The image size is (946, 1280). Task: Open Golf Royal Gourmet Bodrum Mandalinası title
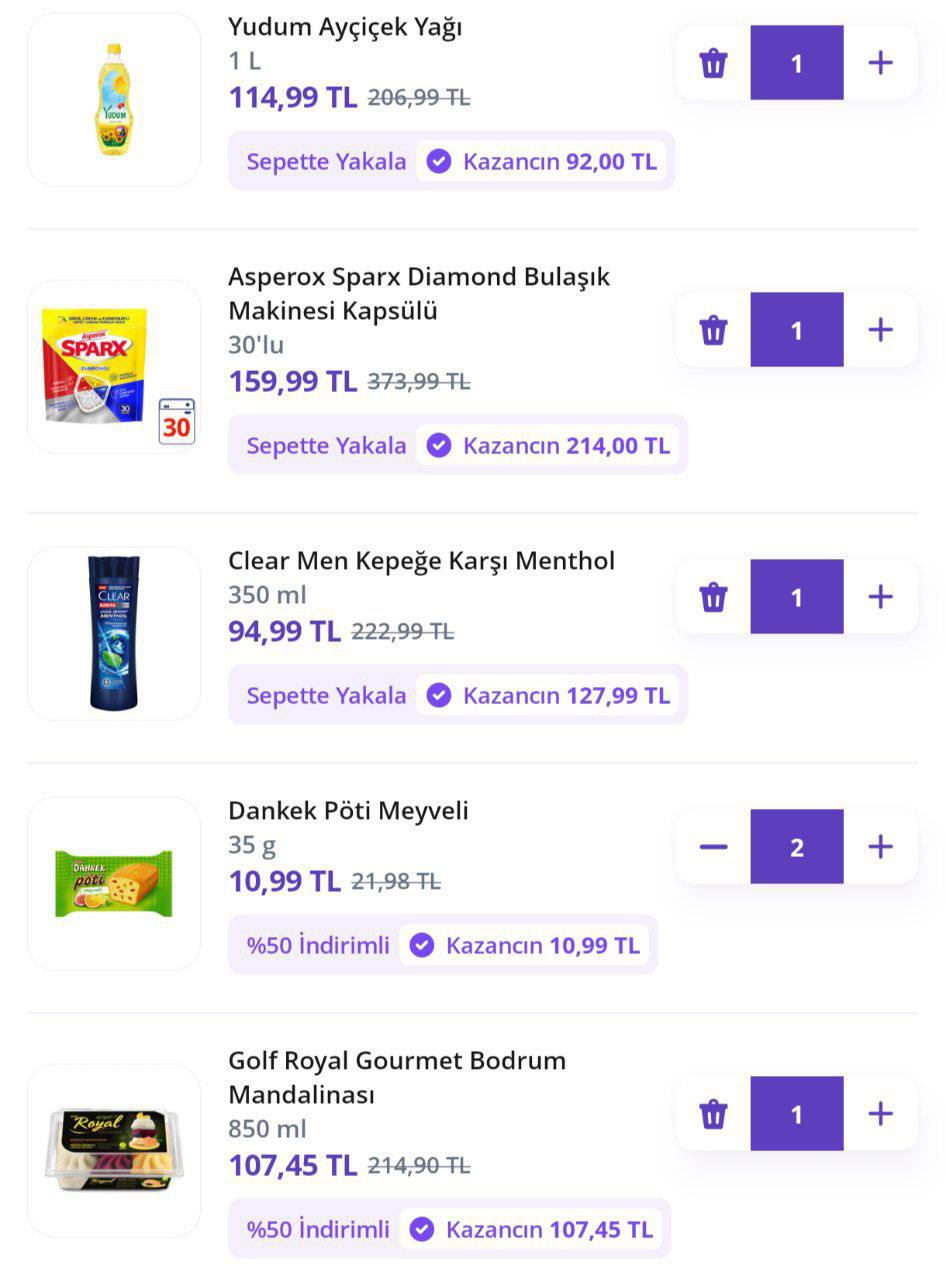[396, 1077]
